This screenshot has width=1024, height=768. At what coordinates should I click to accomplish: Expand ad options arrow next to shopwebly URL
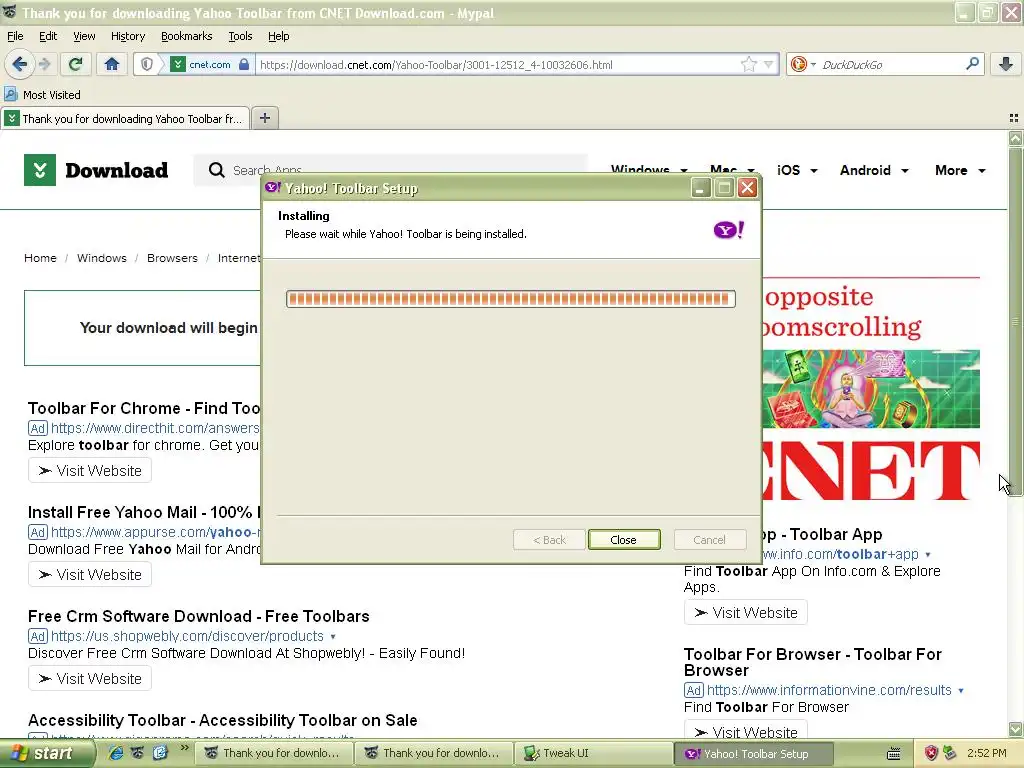[333, 637]
